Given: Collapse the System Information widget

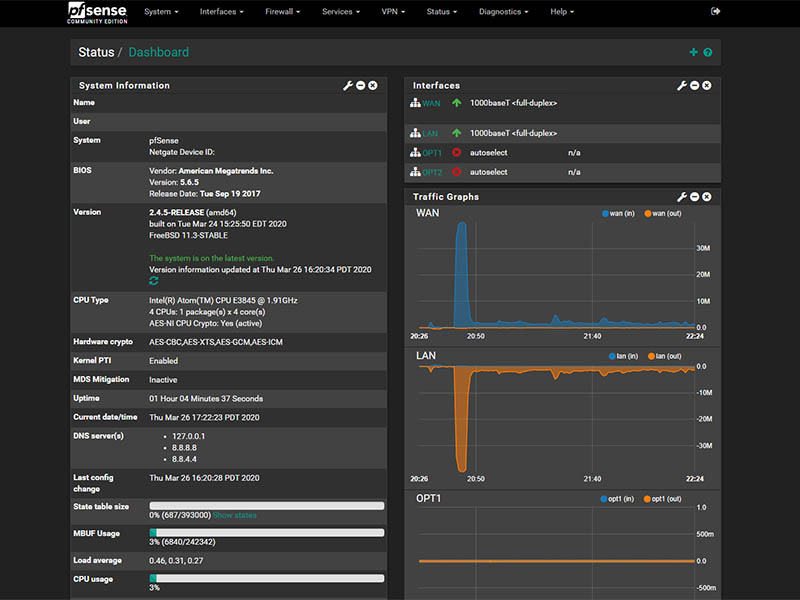Looking at the screenshot, I should (x=361, y=86).
